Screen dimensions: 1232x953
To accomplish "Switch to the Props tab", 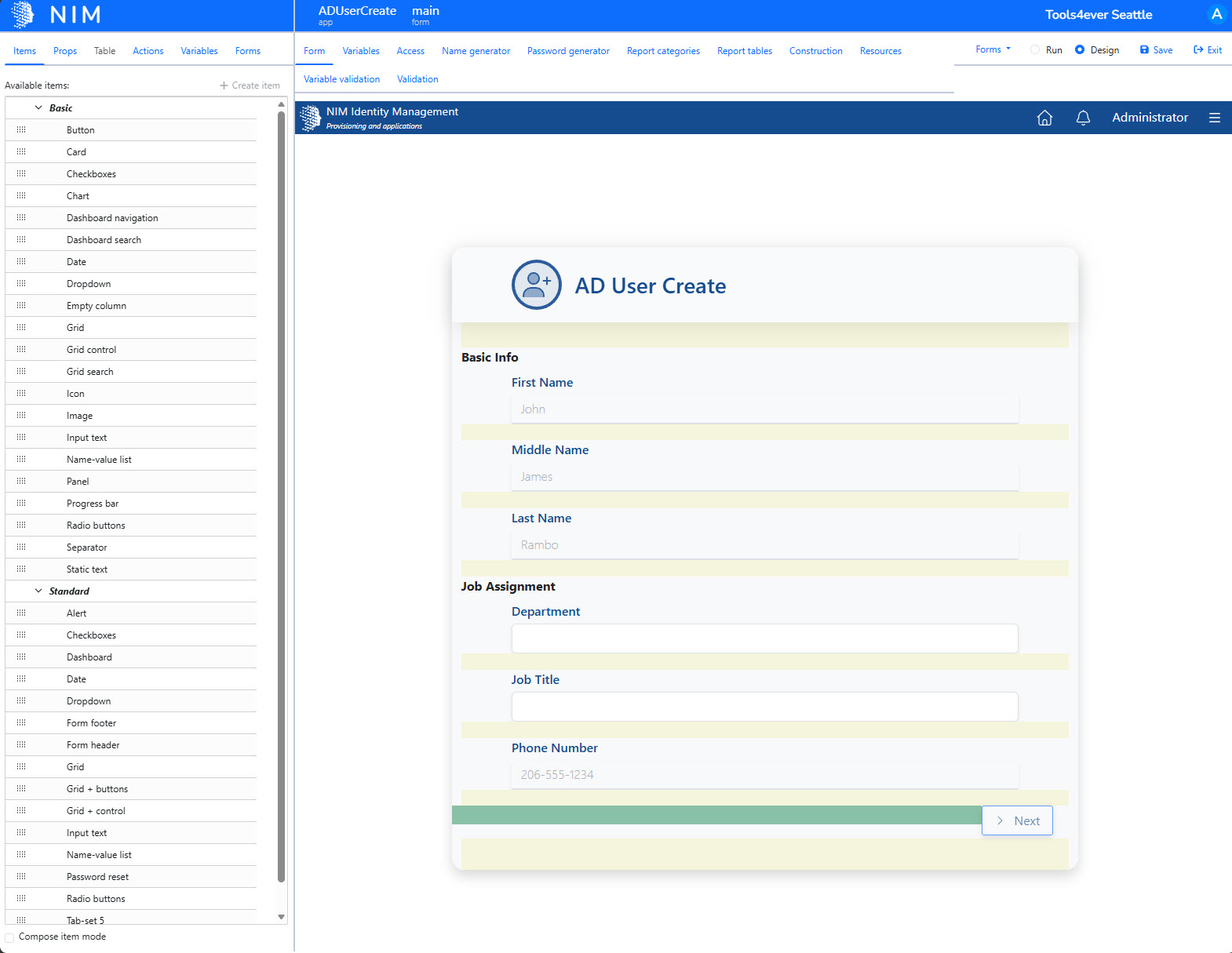I will [x=65, y=51].
